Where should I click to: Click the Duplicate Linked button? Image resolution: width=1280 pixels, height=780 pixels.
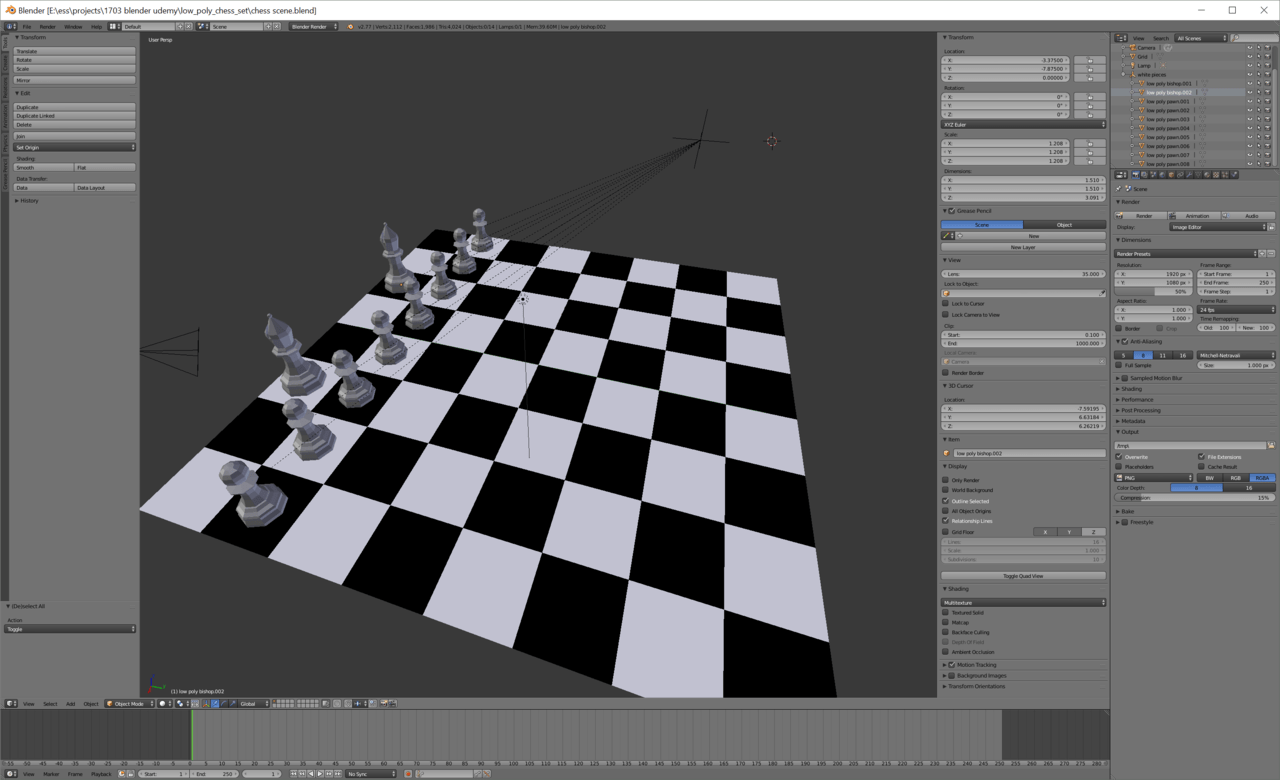[x=75, y=116]
